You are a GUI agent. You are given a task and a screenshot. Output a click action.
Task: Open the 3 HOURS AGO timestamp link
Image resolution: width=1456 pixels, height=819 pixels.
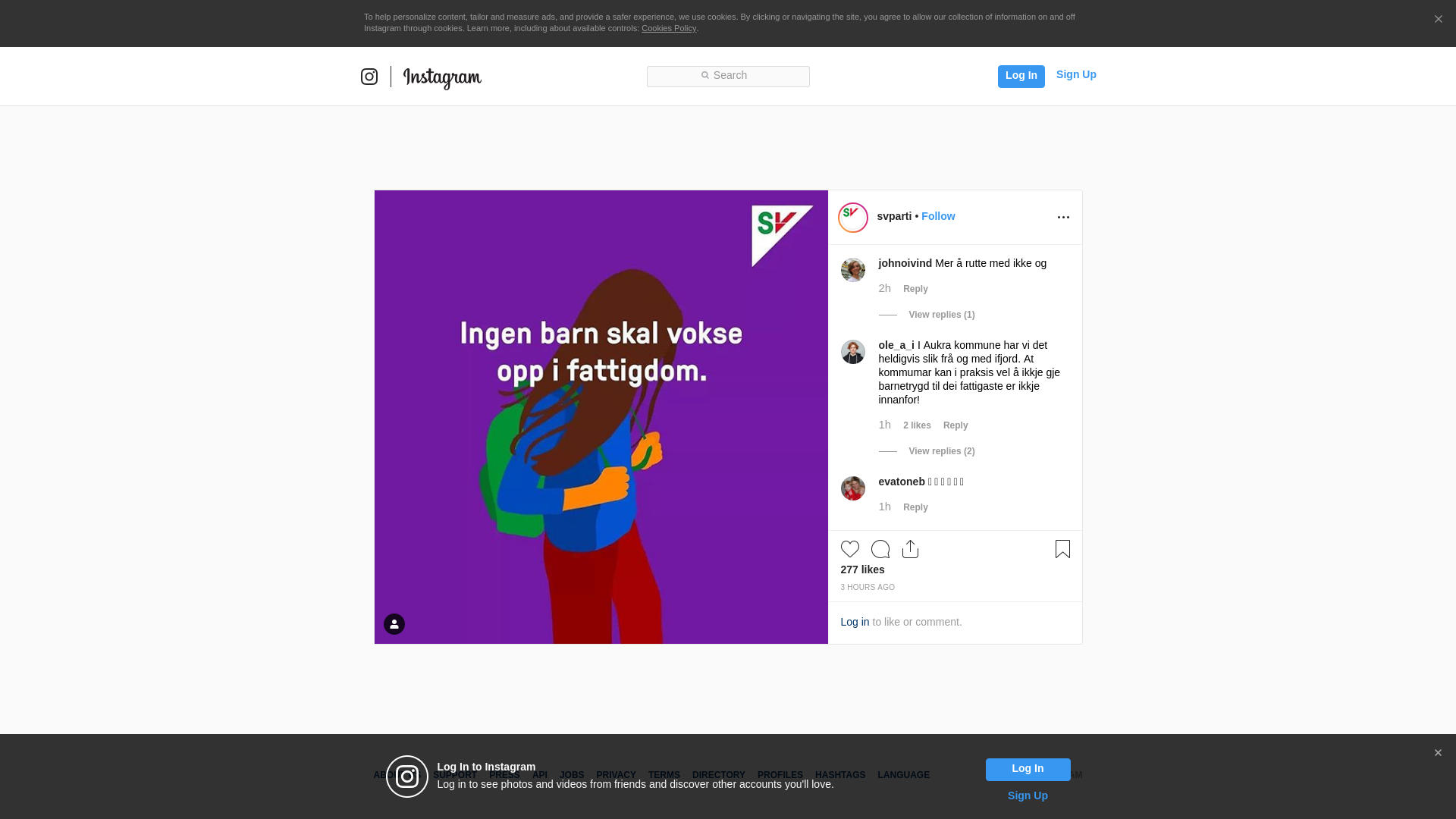(868, 588)
